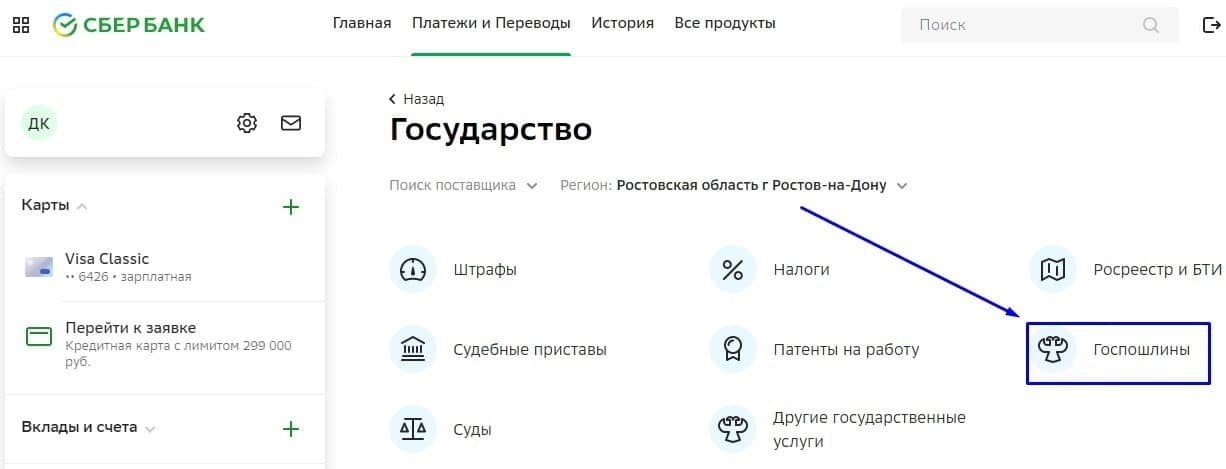Select the Суды scales icon
1226x469 pixels.
click(412, 430)
